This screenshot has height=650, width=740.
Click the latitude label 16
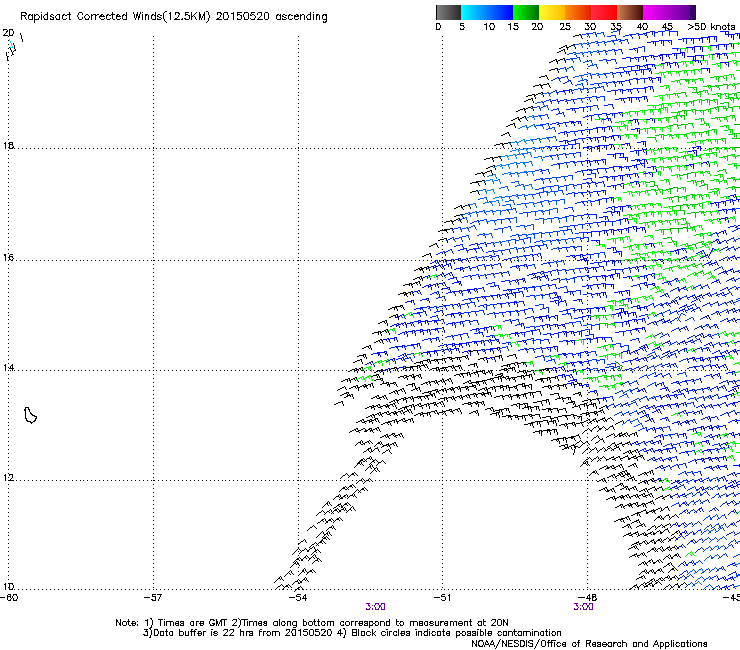8,257
